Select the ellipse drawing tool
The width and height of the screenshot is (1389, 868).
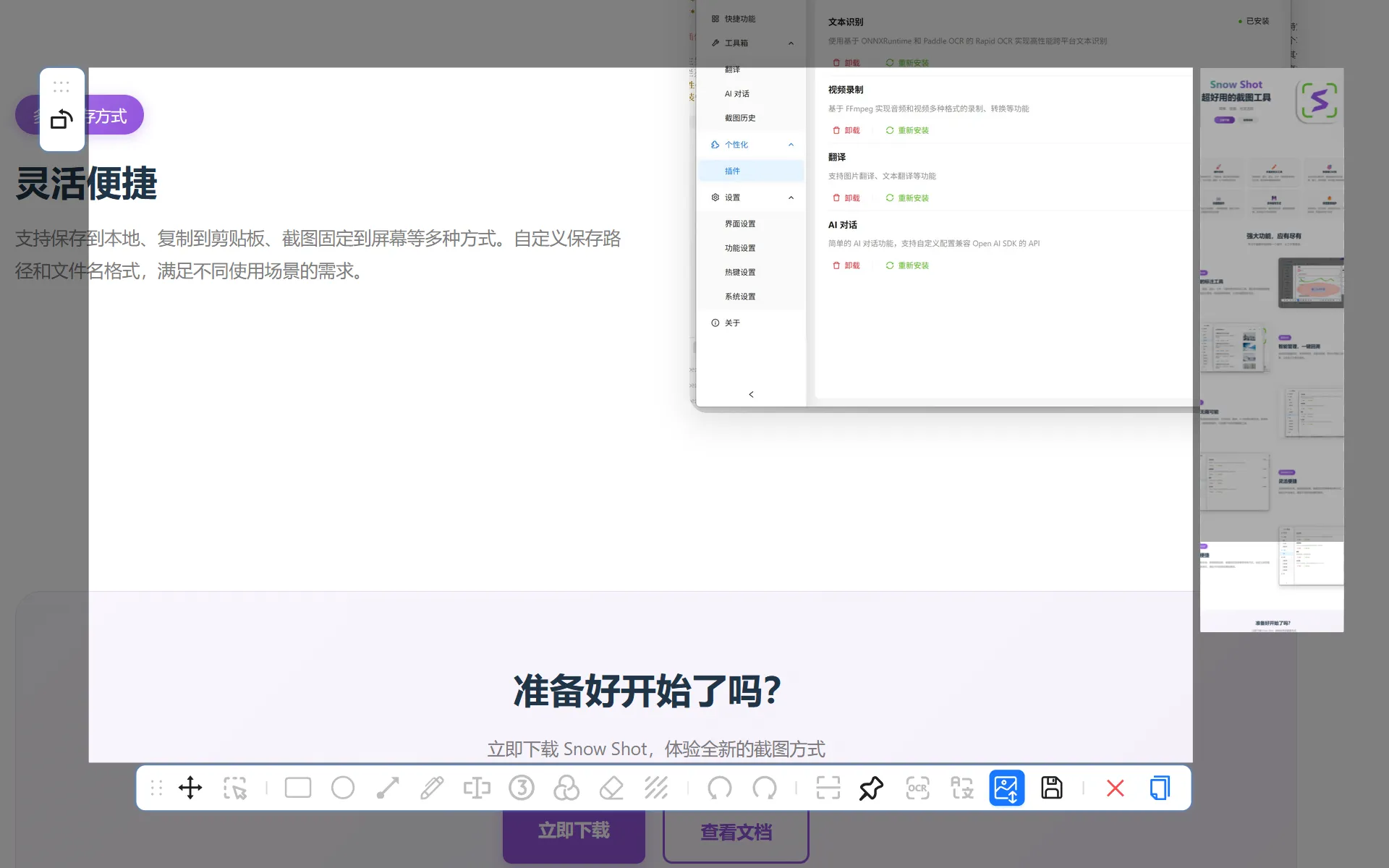click(343, 788)
